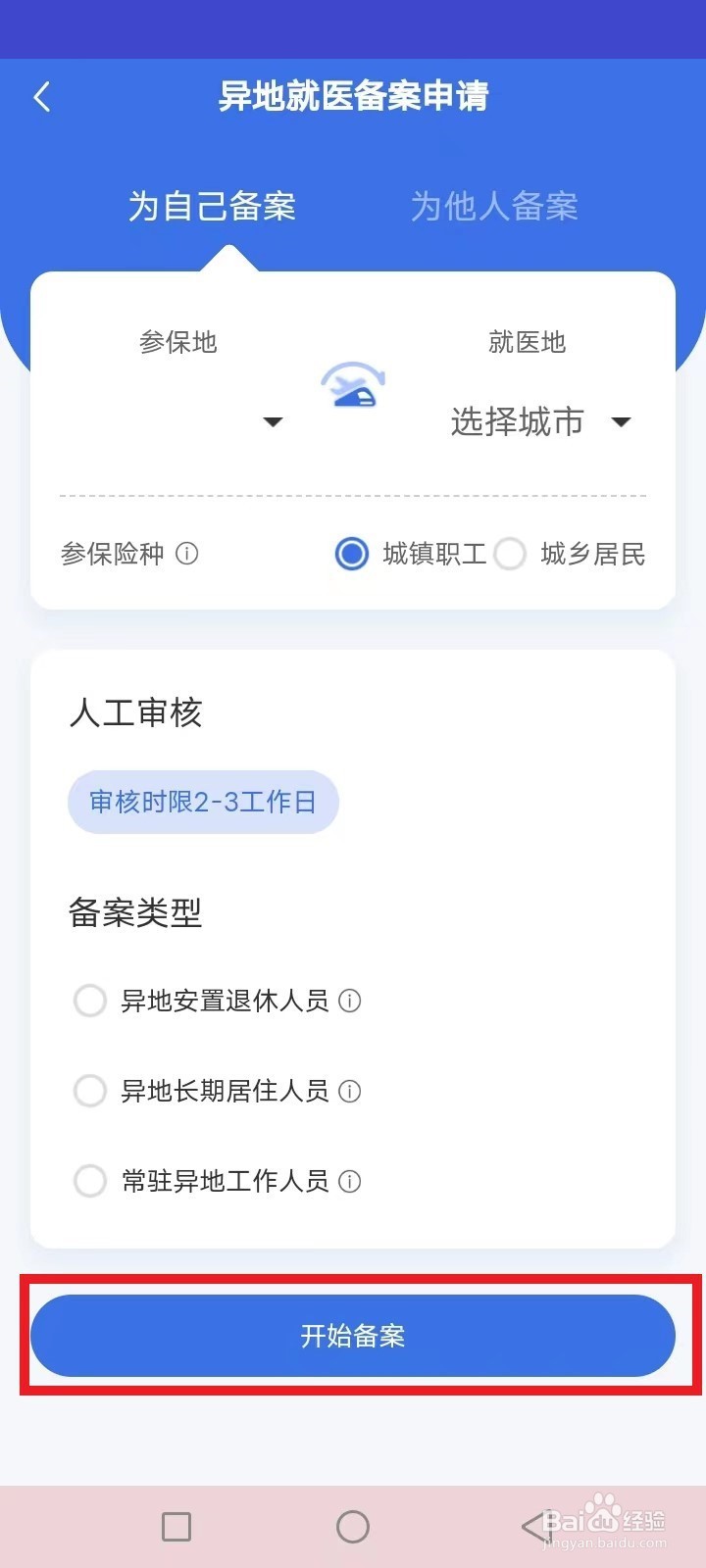This screenshot has height=1568, width=706.
Task: Switch to 为他人备案 tab
Action: (x=494, y=206)
